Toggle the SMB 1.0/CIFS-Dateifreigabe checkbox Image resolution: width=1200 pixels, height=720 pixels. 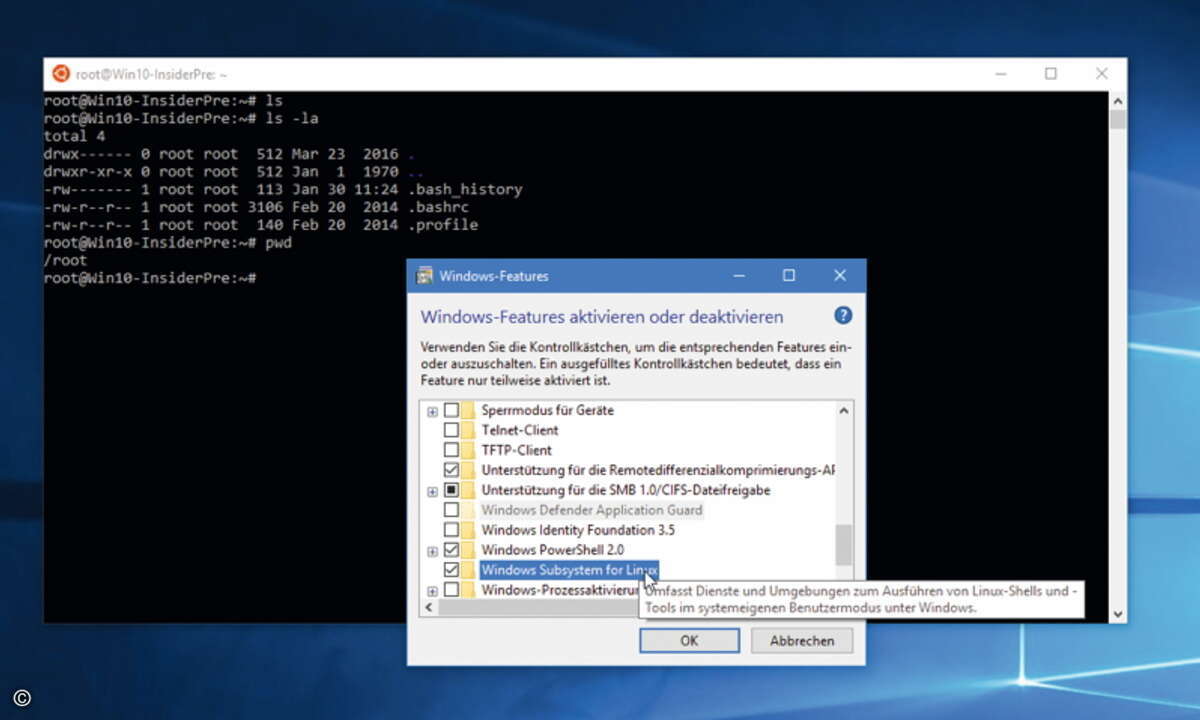pos(452,490)
